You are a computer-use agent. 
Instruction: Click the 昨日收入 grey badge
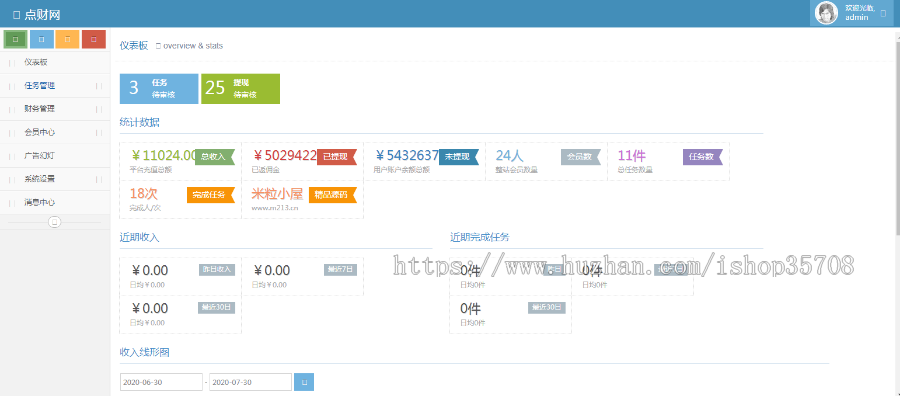click(x=216, y=270)
